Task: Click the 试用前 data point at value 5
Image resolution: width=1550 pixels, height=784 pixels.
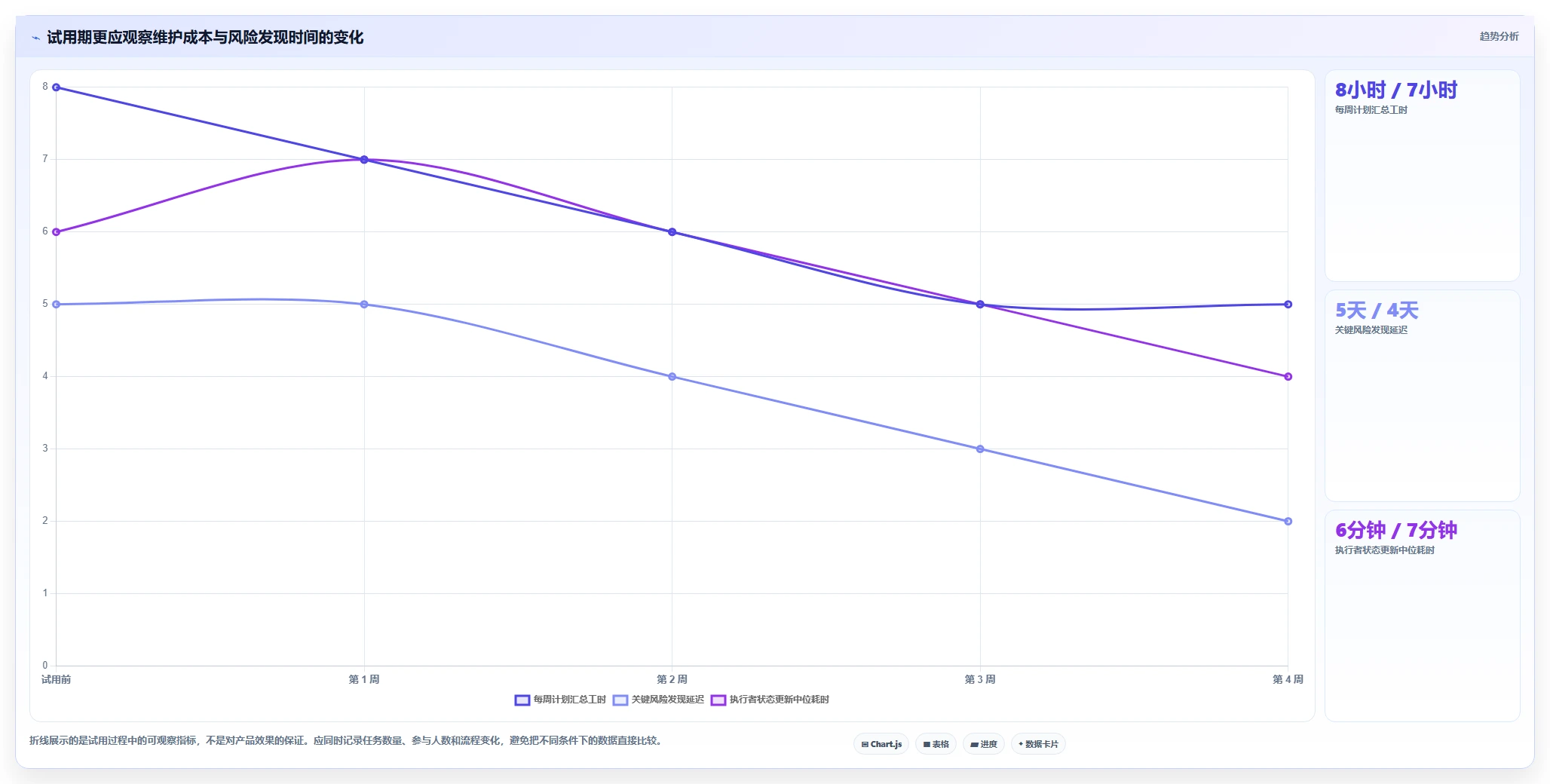Action: point(57,305)
